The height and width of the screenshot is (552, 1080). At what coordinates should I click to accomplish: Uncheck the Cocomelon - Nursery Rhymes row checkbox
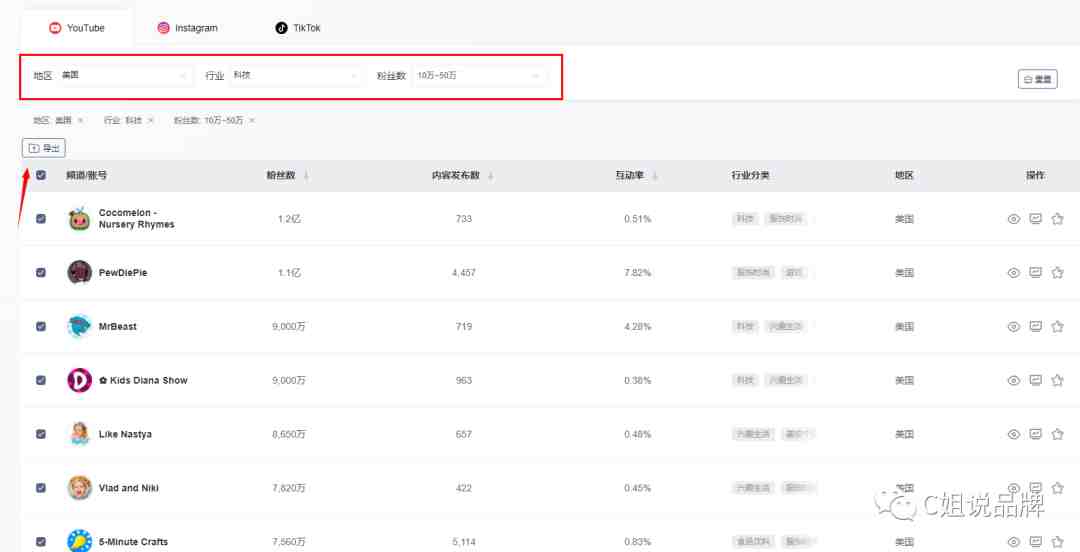(x=41, y=218)
